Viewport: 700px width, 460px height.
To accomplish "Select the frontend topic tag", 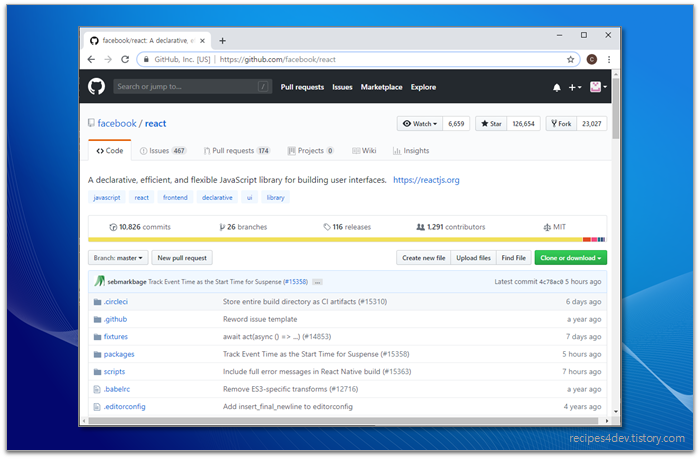I will [x=175, y=197].
